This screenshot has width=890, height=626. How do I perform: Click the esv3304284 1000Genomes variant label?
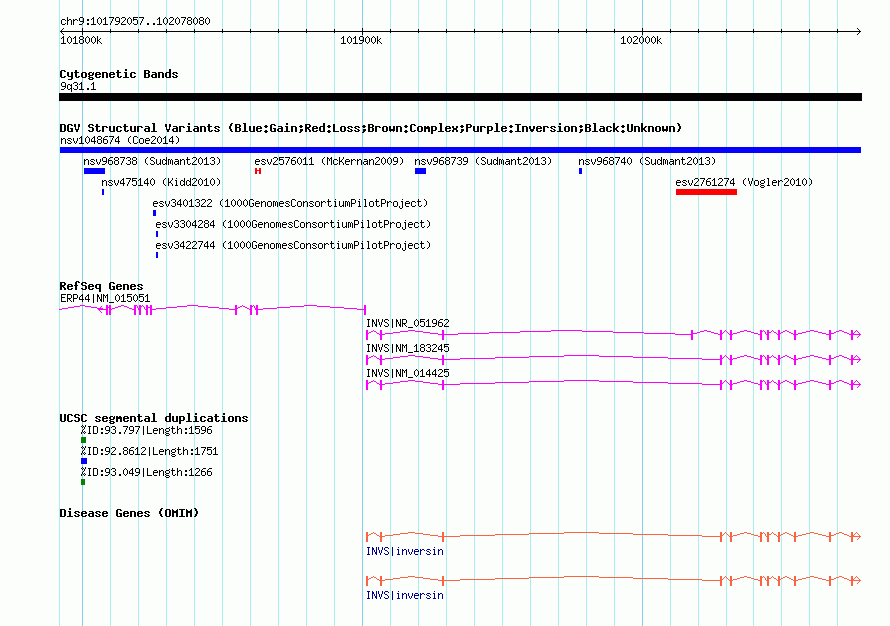pos(293,224)
